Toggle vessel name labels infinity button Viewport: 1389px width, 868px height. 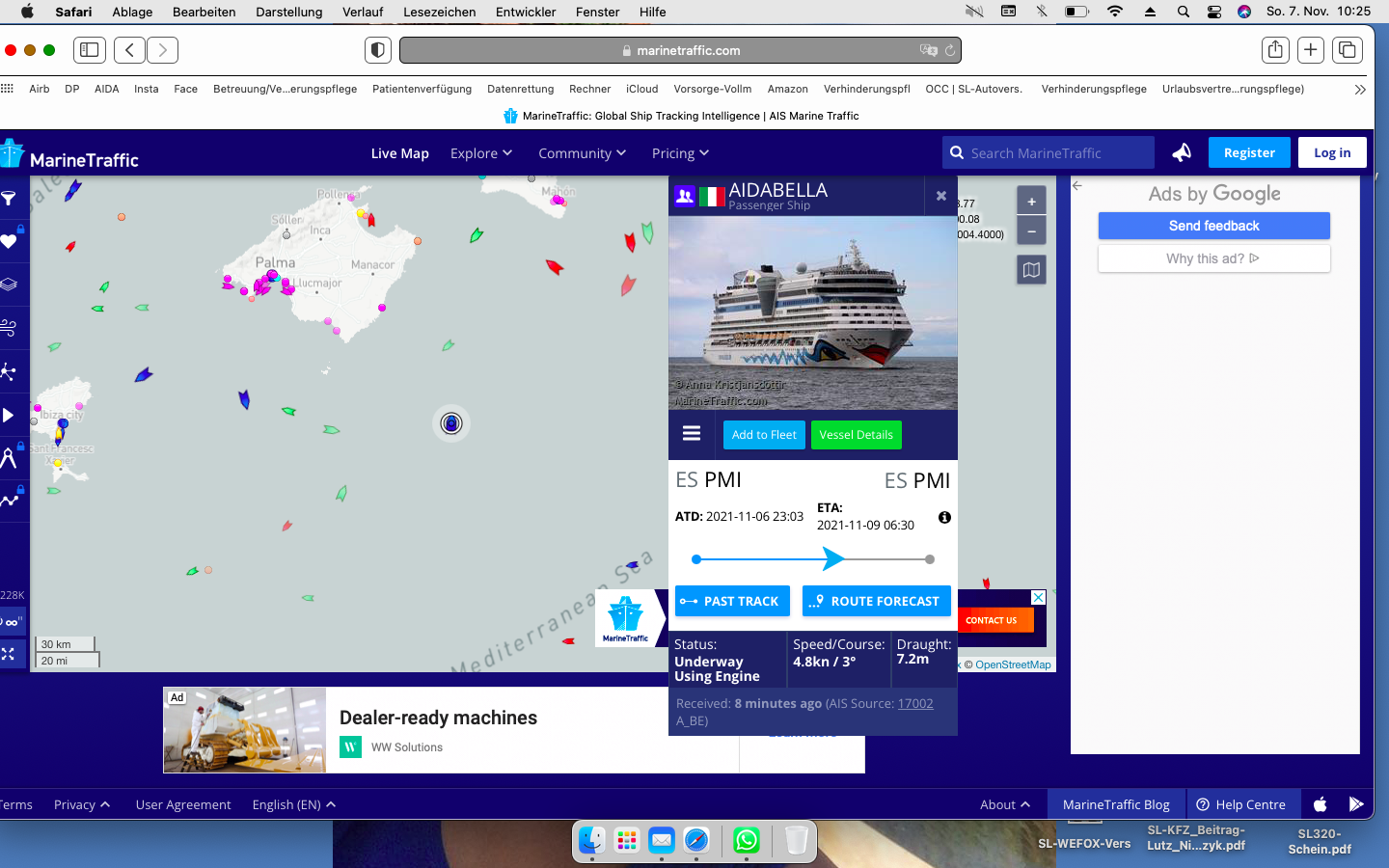pos(12,622)
